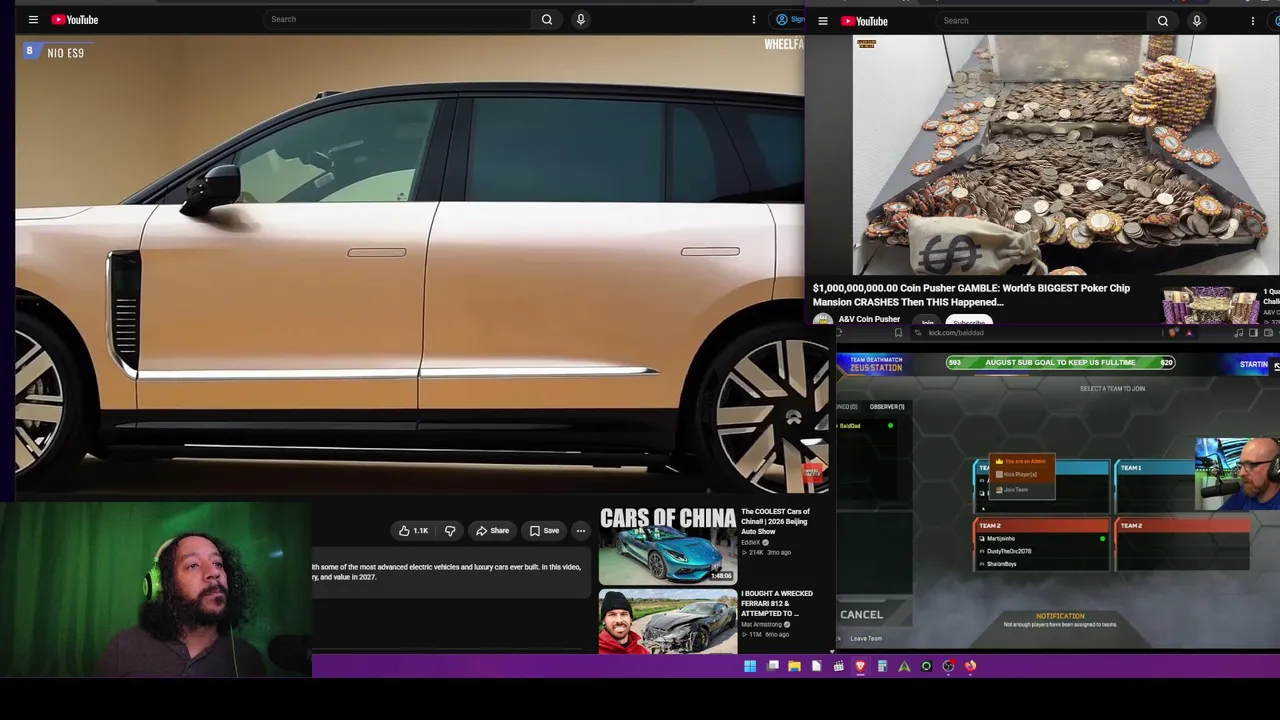Image resolution: width=1280 pixels, height=720 pixels.
Task: Open the right YouTube window's guide menu
Action: pyautogui.click(x=822, y=21)
